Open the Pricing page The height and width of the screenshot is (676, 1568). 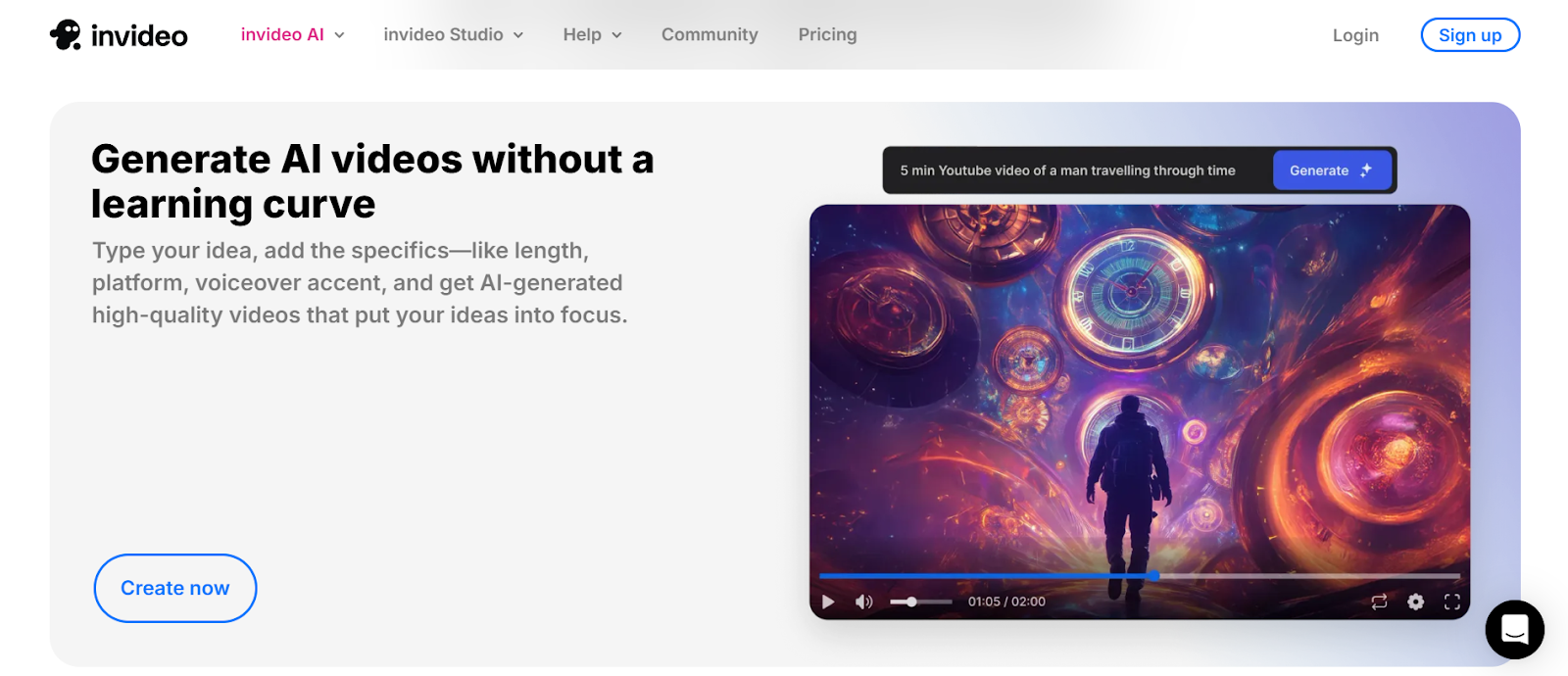point(827,34)
